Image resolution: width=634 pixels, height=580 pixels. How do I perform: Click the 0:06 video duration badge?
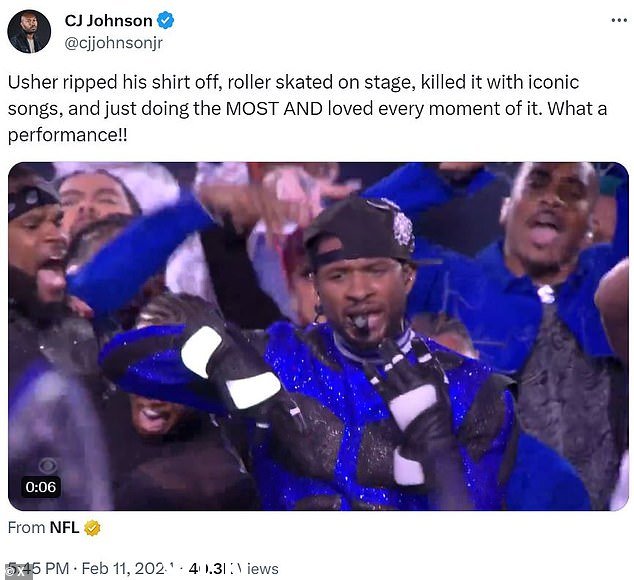click(40, 487)
